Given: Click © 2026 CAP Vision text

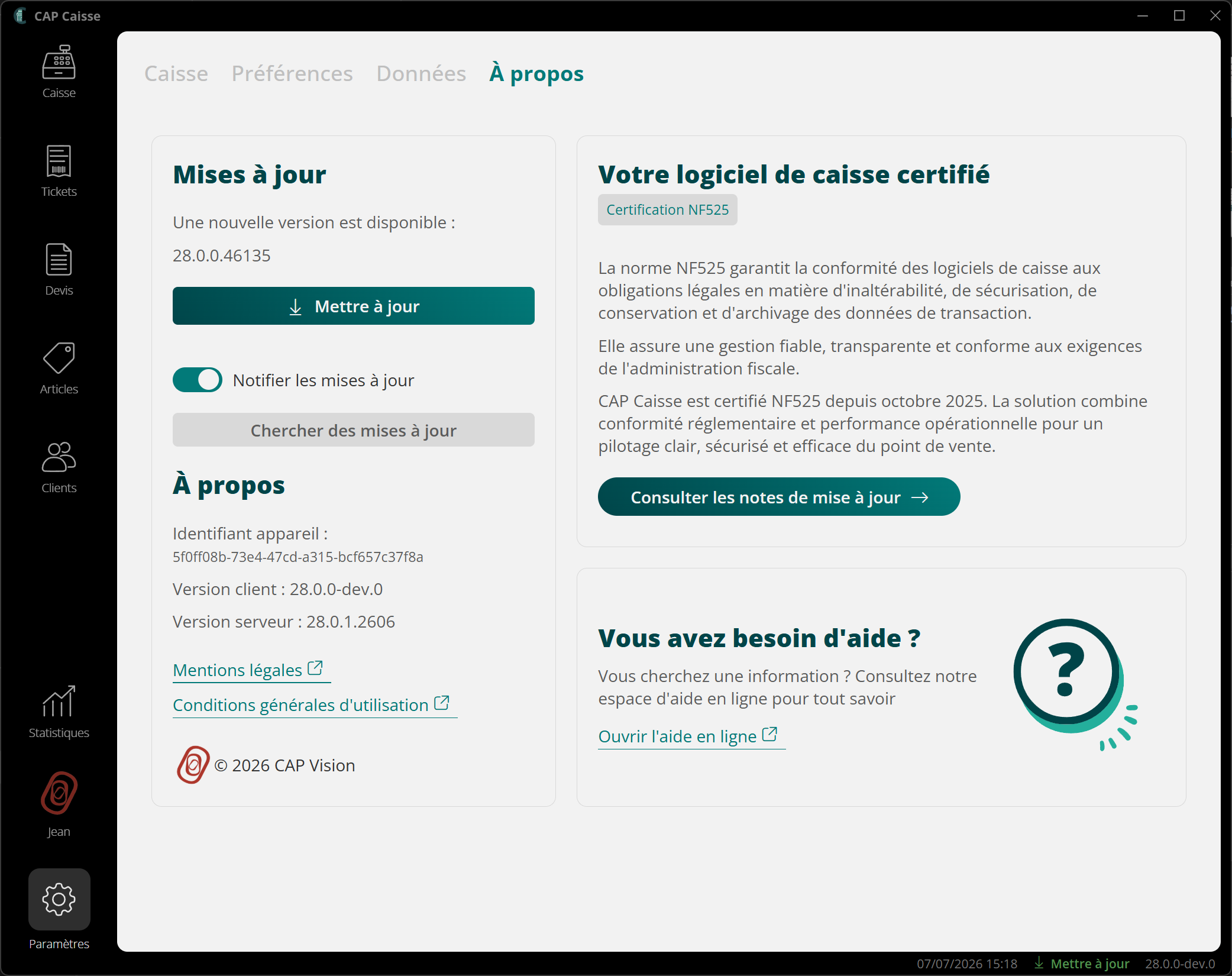Looking at the screenshot, I should (x=284, y=765).
